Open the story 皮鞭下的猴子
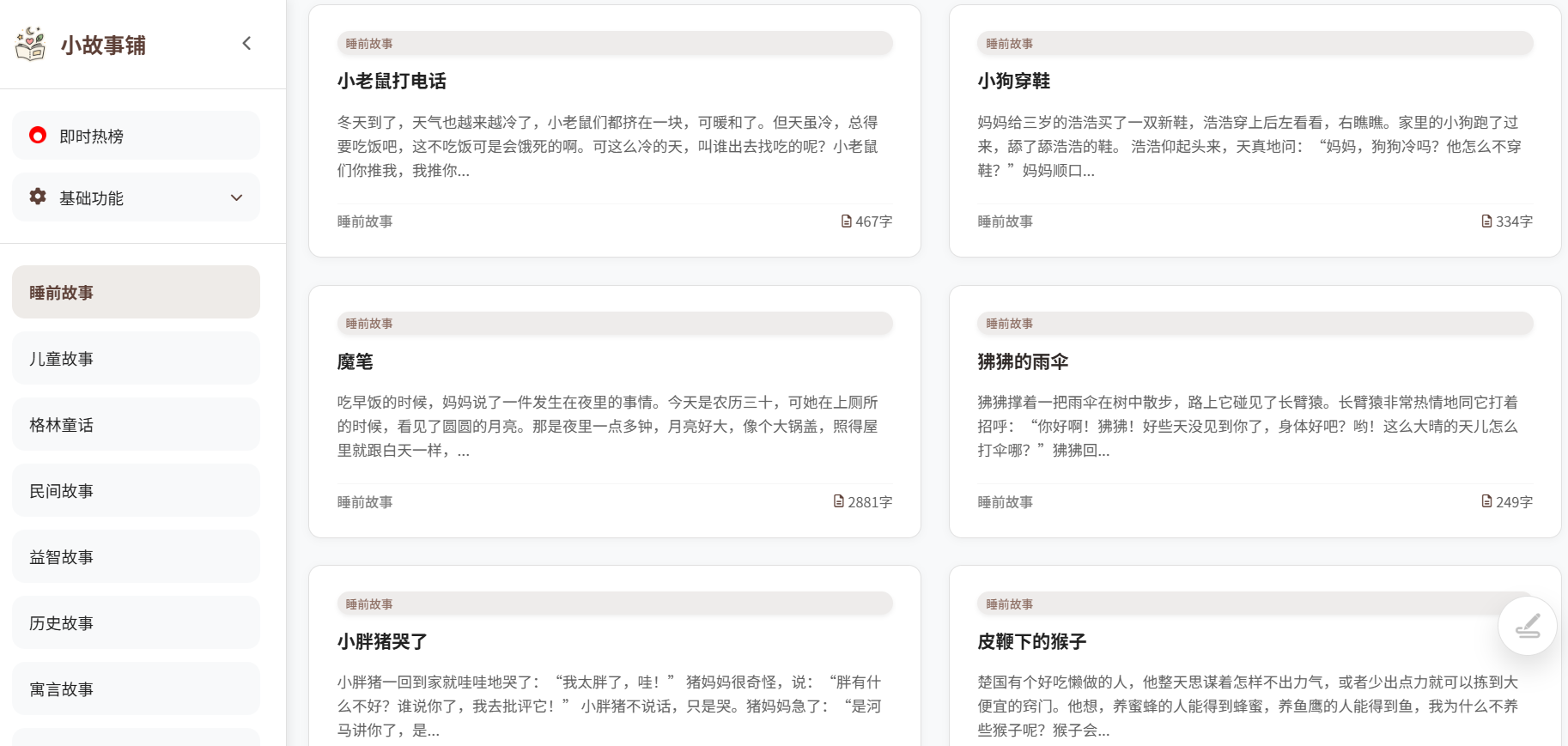The width and height of the screenshot is (1568, 746). click(1031, 641)
